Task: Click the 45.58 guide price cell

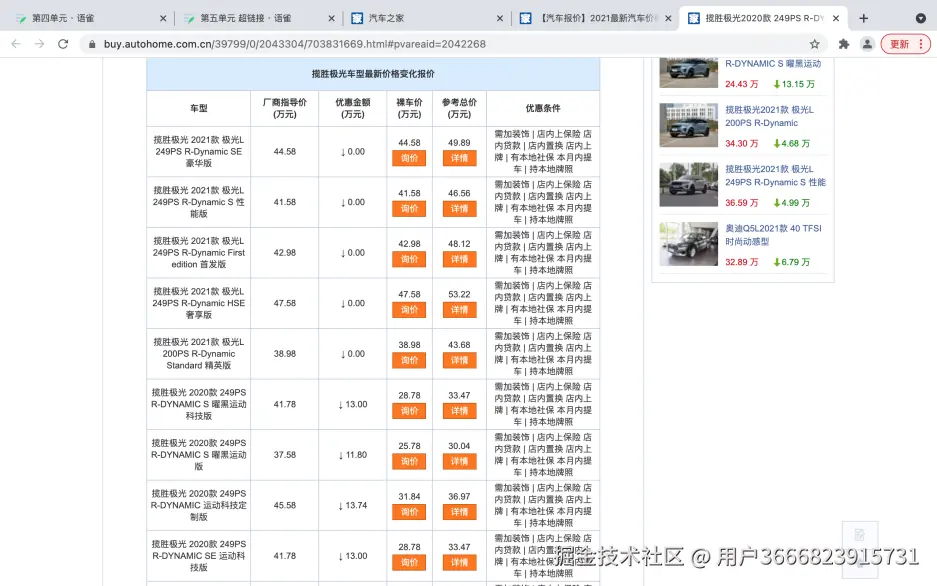Action: click(284, 505)
